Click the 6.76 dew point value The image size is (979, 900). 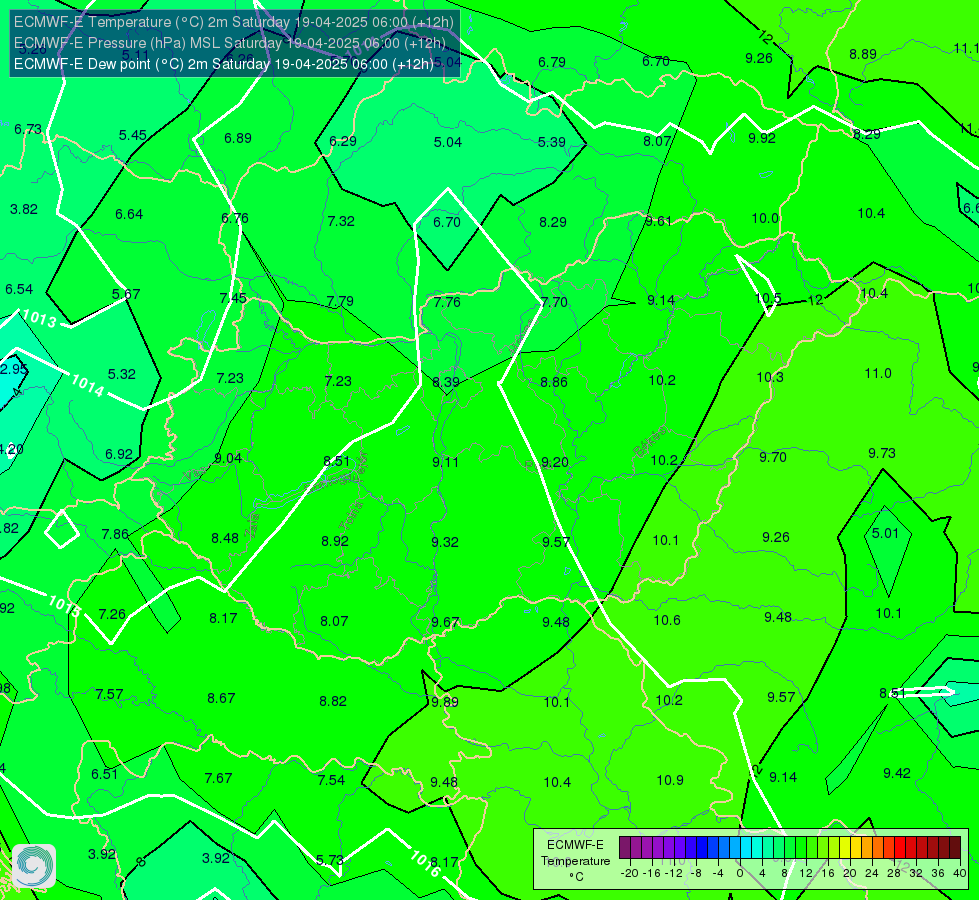[235, 218]
